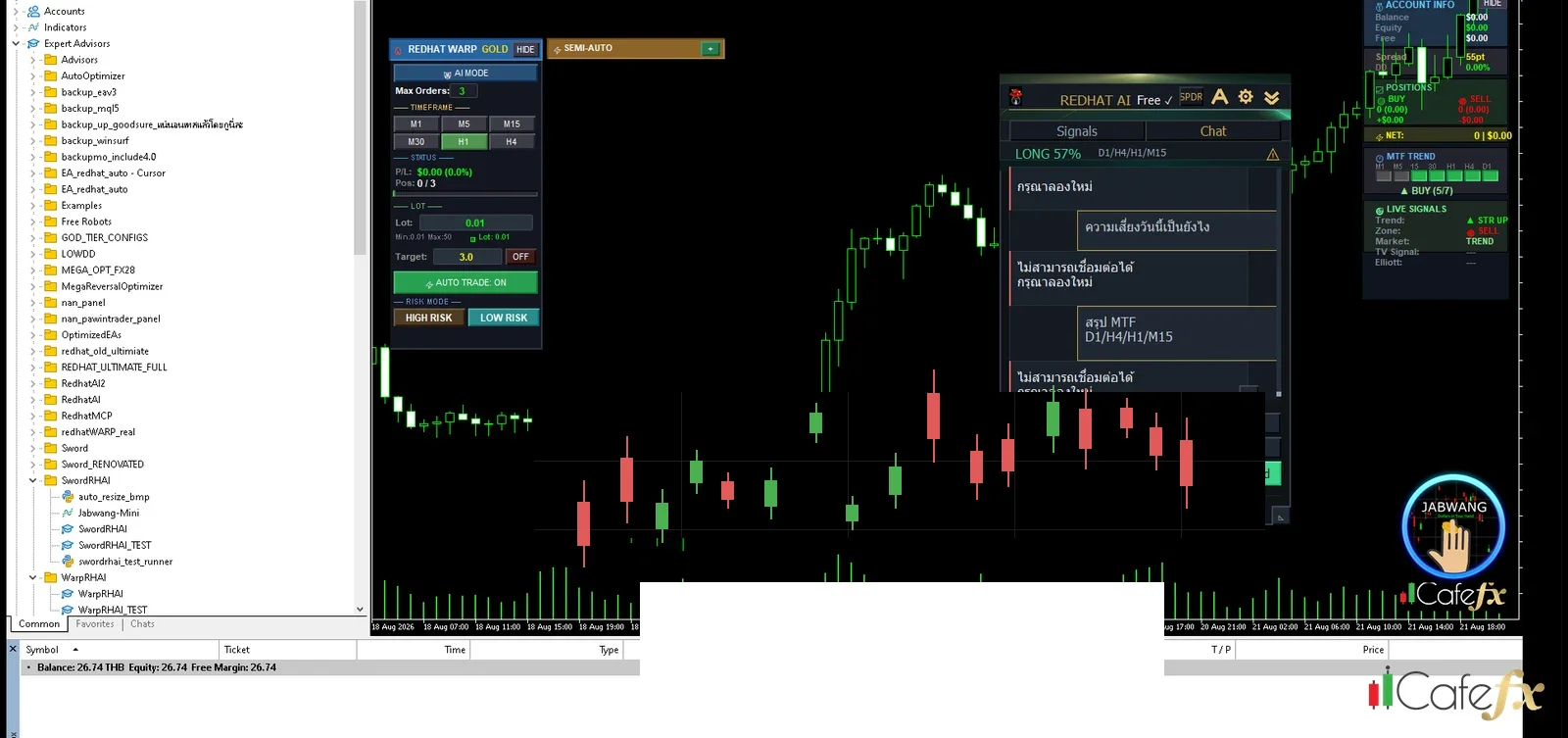The width and height of the screenshot is (1568, 738).
Task: Select the WarpRHAI expert advisor icon
Action: click(68, 594)
